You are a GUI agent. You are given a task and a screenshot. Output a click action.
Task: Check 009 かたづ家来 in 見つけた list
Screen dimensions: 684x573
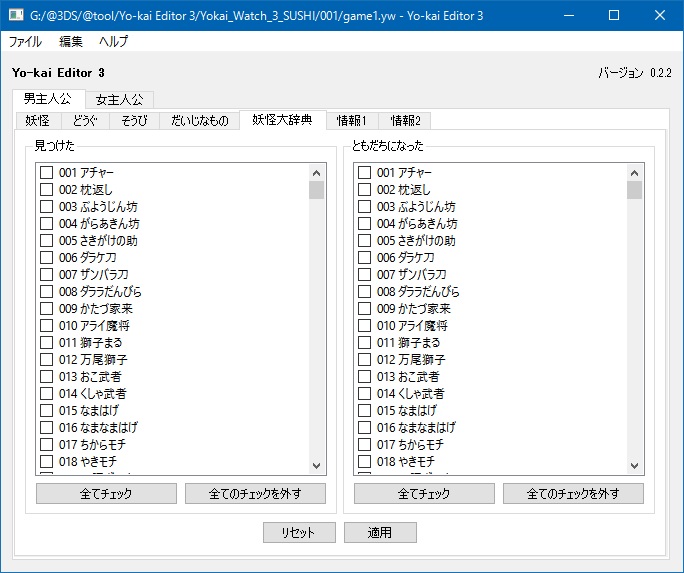[x=47, y=308]
